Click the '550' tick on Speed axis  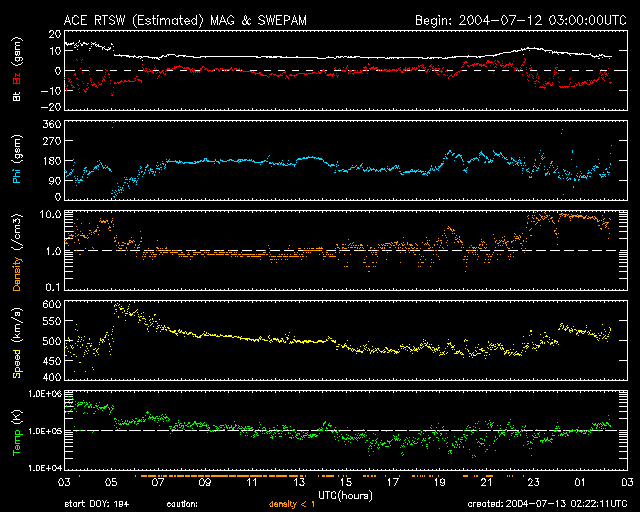pyautogui.click(x=52, y=321)
